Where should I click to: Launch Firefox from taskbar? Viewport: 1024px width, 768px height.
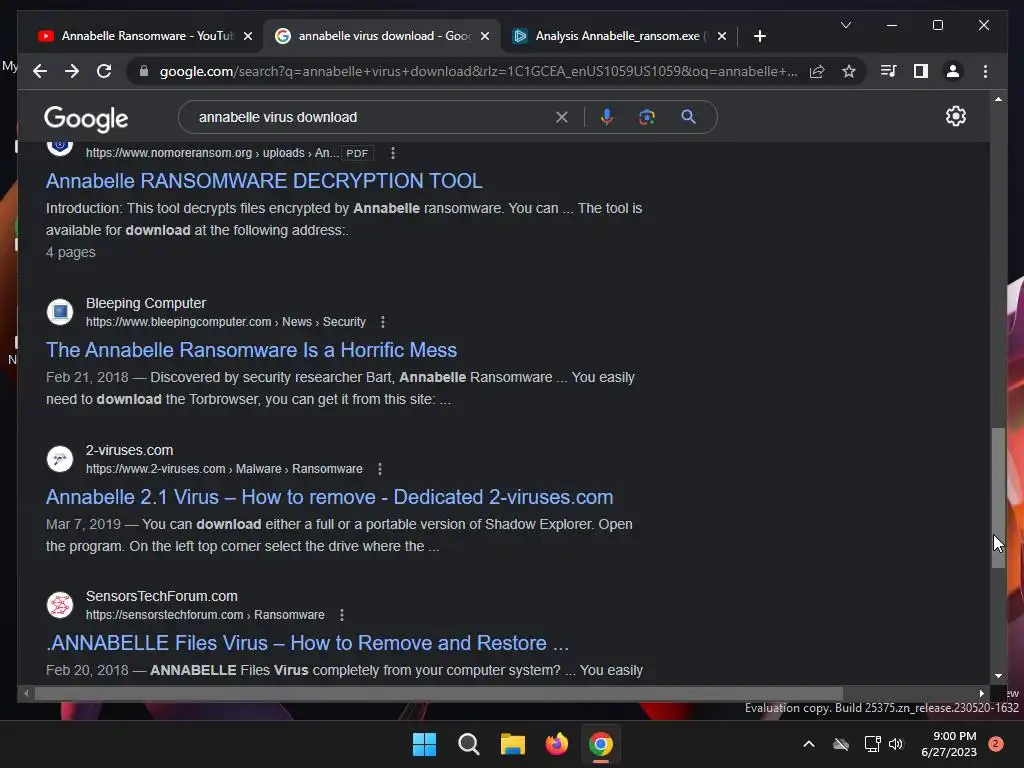556,744
